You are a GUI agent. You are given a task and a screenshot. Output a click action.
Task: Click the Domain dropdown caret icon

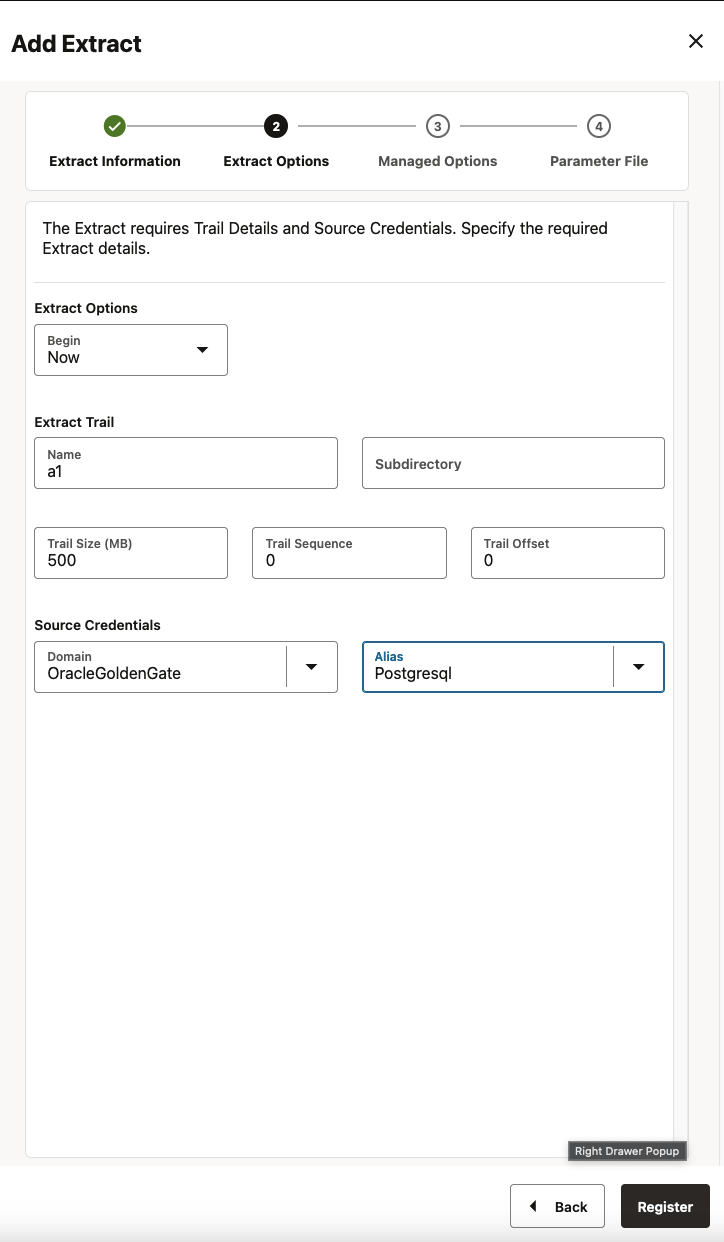(311, 666)
